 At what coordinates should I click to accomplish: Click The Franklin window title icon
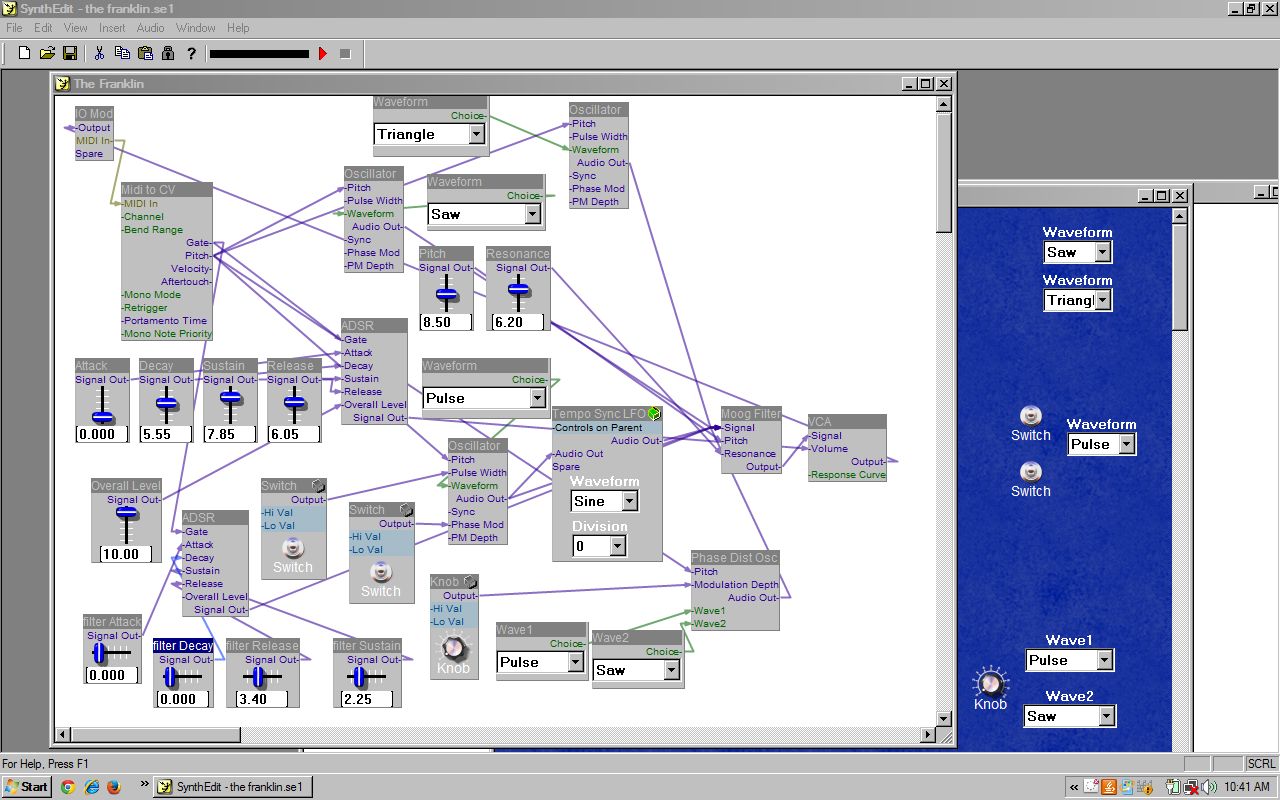pyautogui.click(x=62, y=84)
